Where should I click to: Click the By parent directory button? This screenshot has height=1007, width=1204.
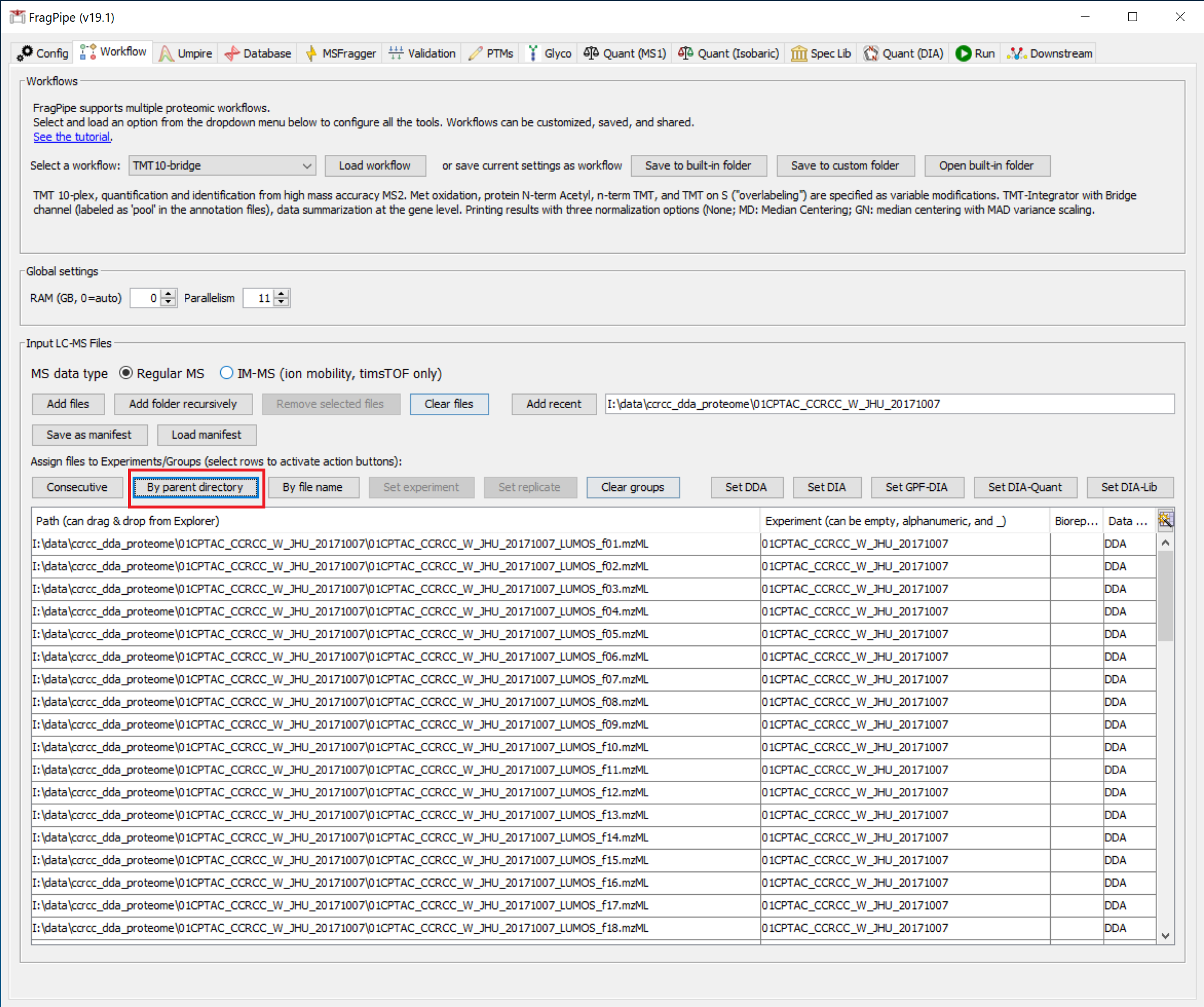coord(195,487)
